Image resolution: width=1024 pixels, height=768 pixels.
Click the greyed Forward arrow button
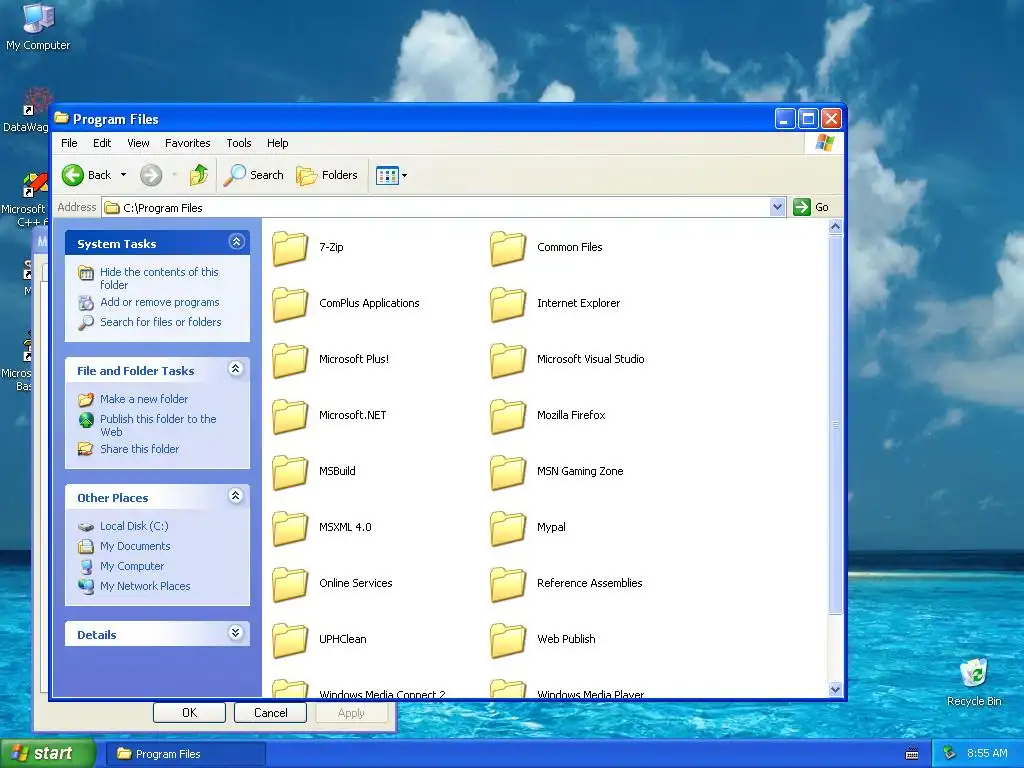coord(151,175)
